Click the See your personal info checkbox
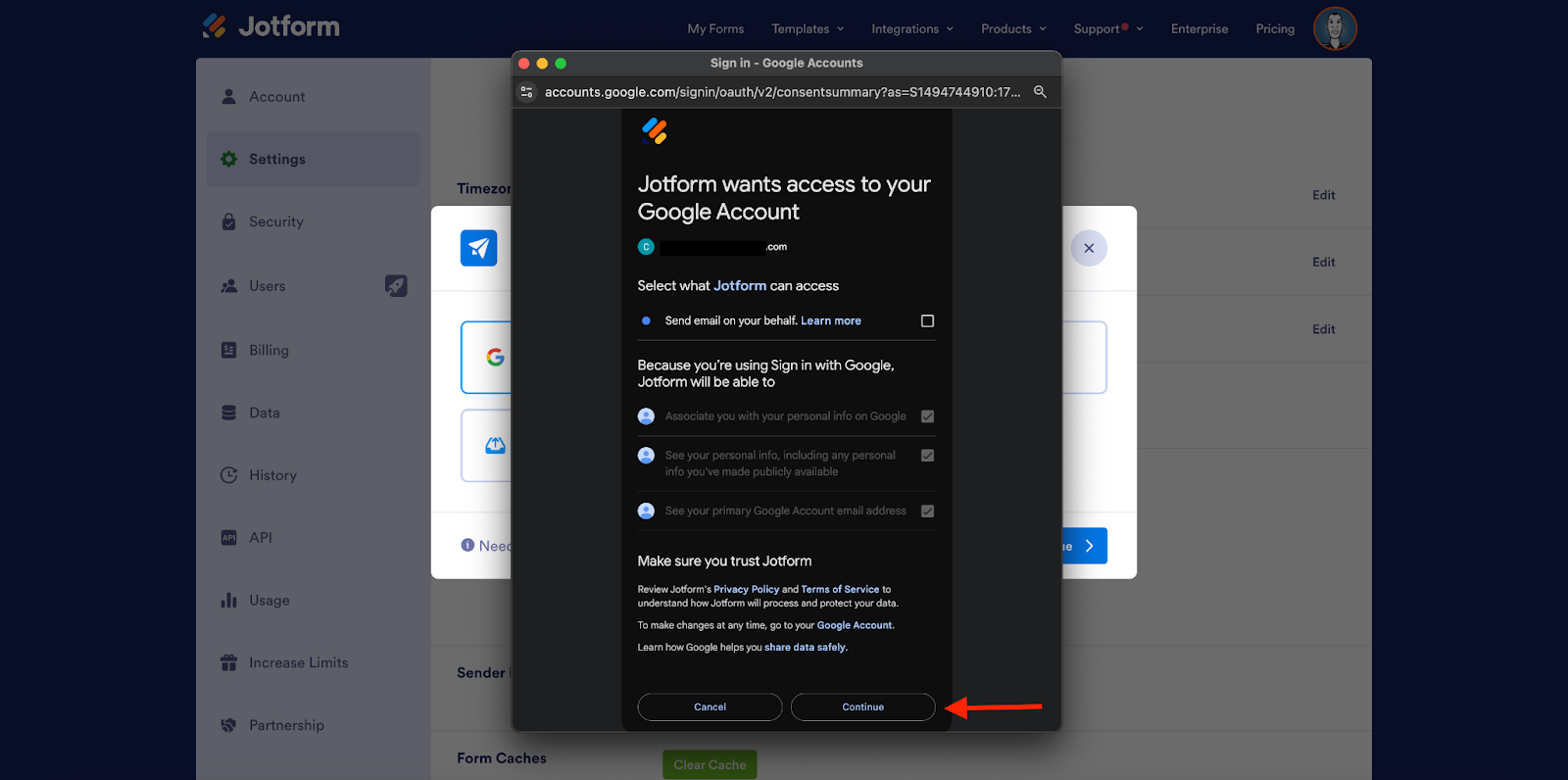1568x780 pixels. pyautogui.click(x=927, y=456)
